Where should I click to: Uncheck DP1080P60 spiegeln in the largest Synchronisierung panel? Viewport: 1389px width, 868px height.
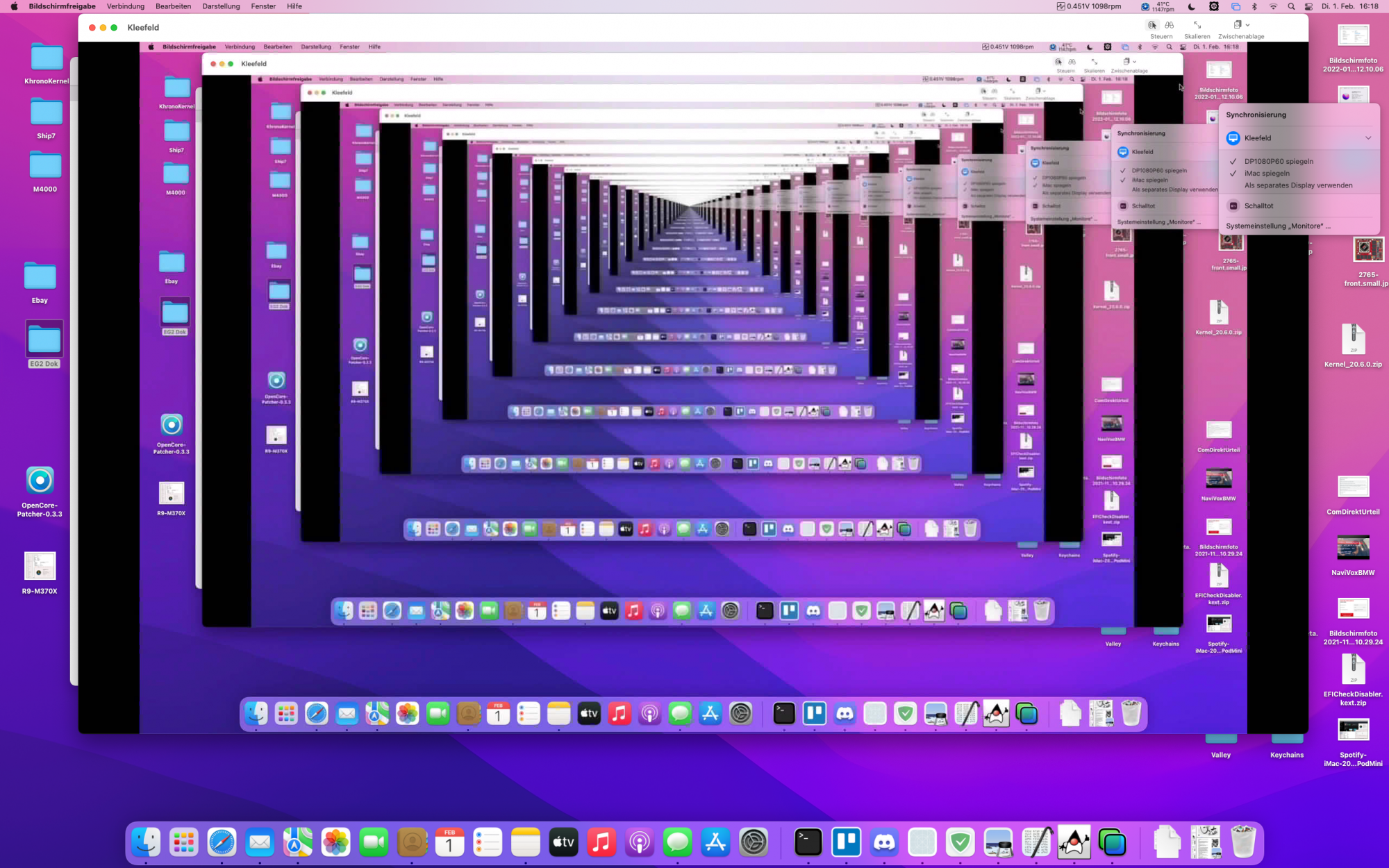1278,161
